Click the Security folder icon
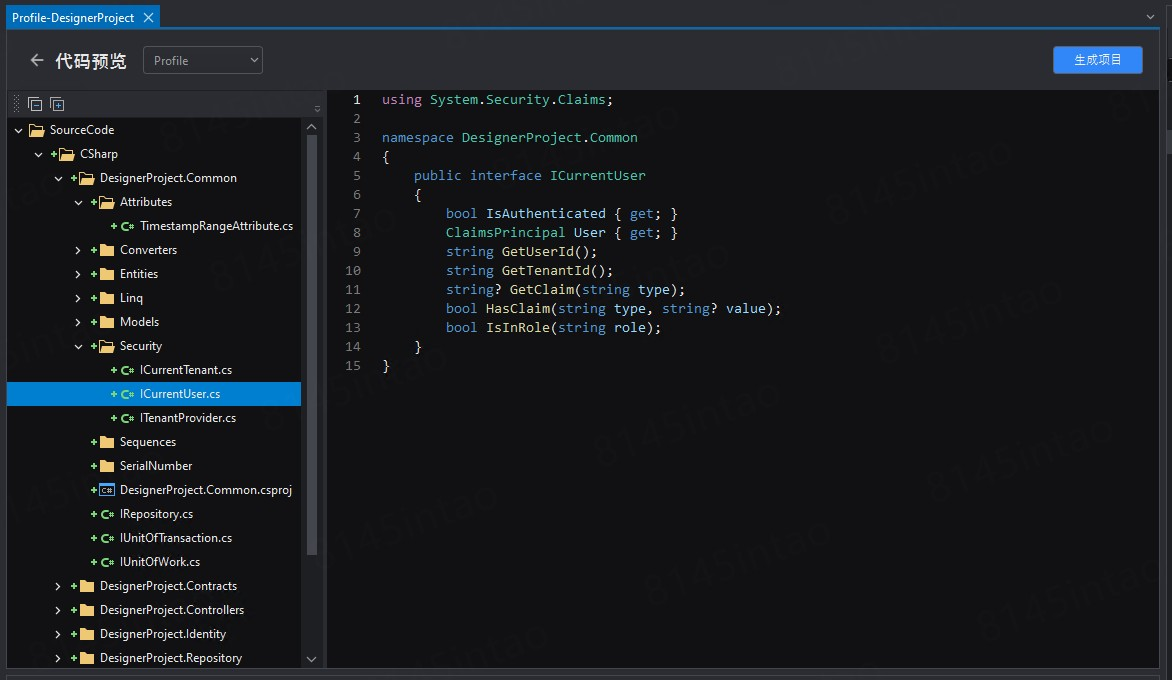The height and width of the screenshot is (680, 1172). (107, 346)
